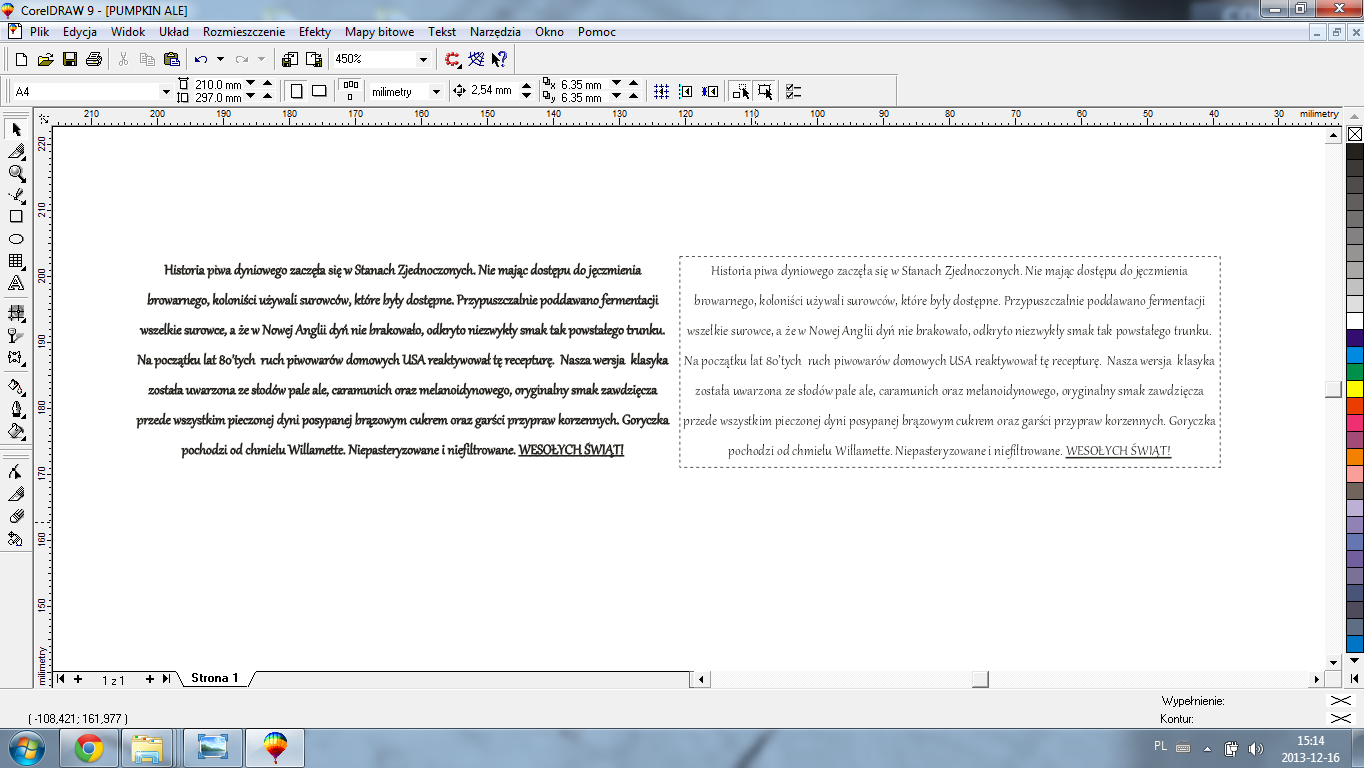
Task: Open the milimetry units dropdown
Action: click(435, 91)
